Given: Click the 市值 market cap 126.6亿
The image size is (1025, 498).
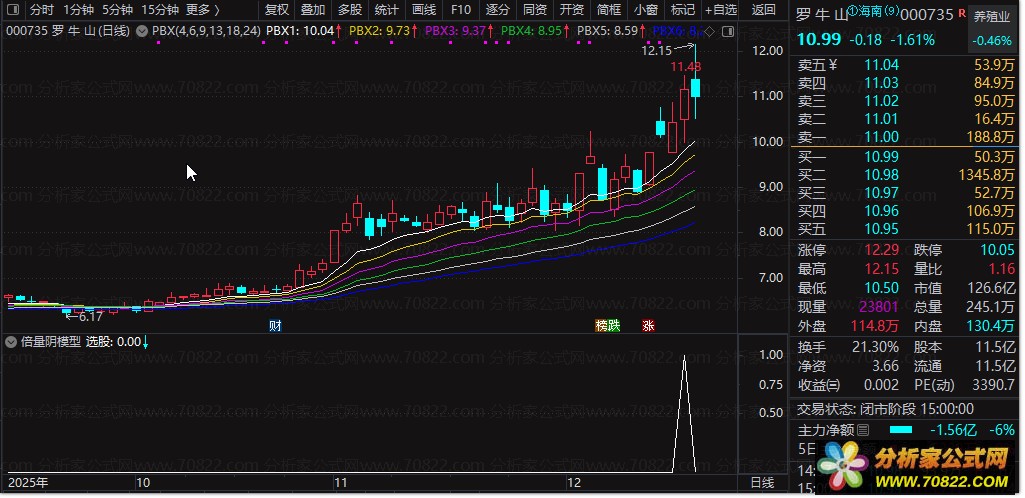Looking at the screenshot, I should pos(991,288).
